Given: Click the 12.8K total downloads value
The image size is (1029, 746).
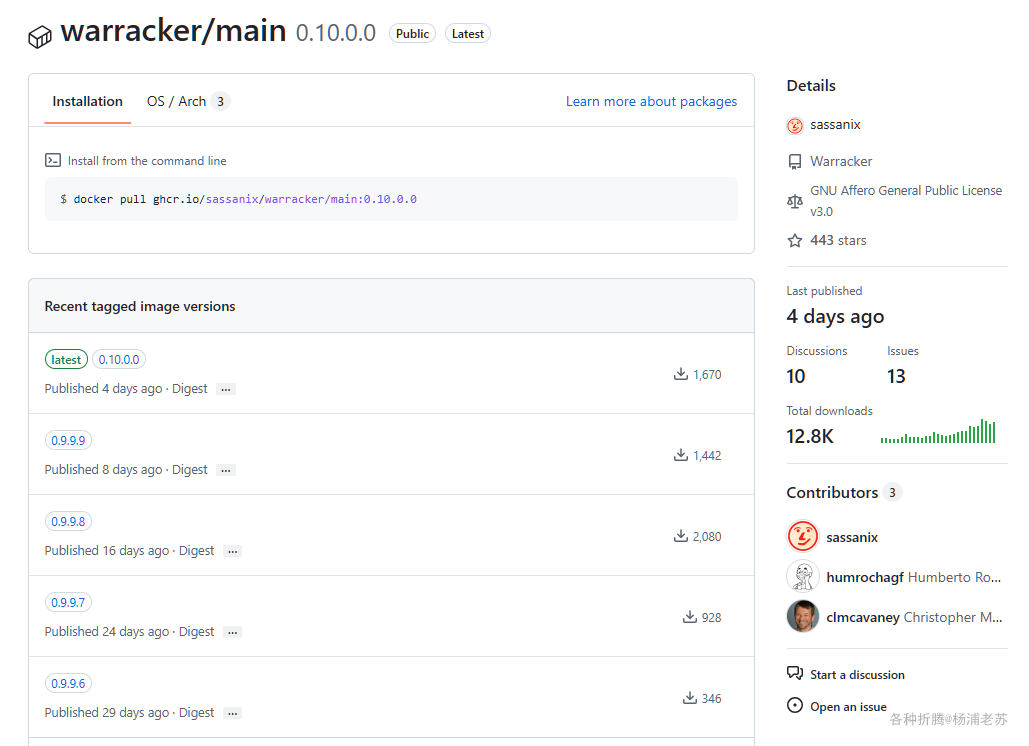Looking at the screenshot, I should (x=810, y=436).
